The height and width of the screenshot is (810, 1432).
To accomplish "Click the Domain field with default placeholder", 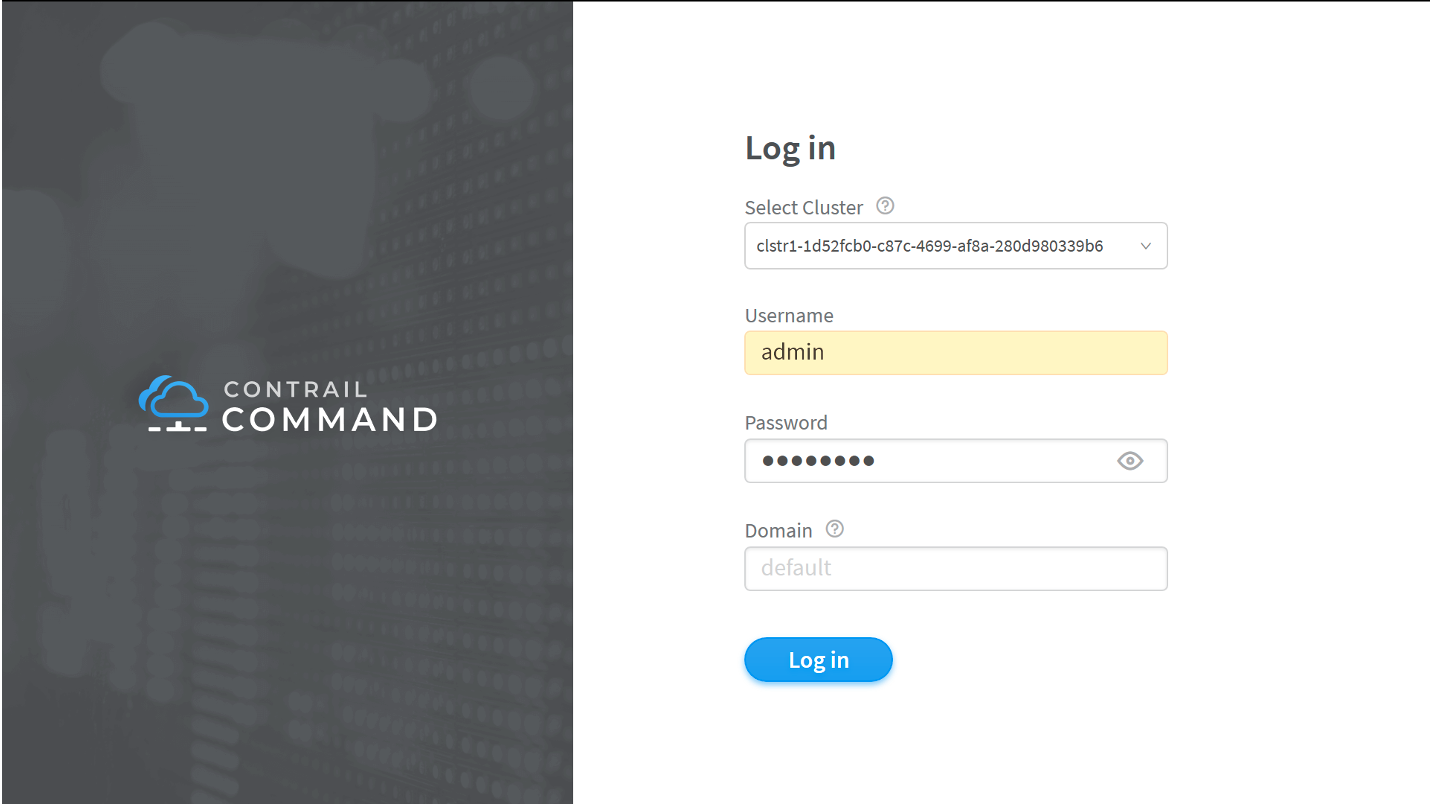I will [x=955, y=569].
